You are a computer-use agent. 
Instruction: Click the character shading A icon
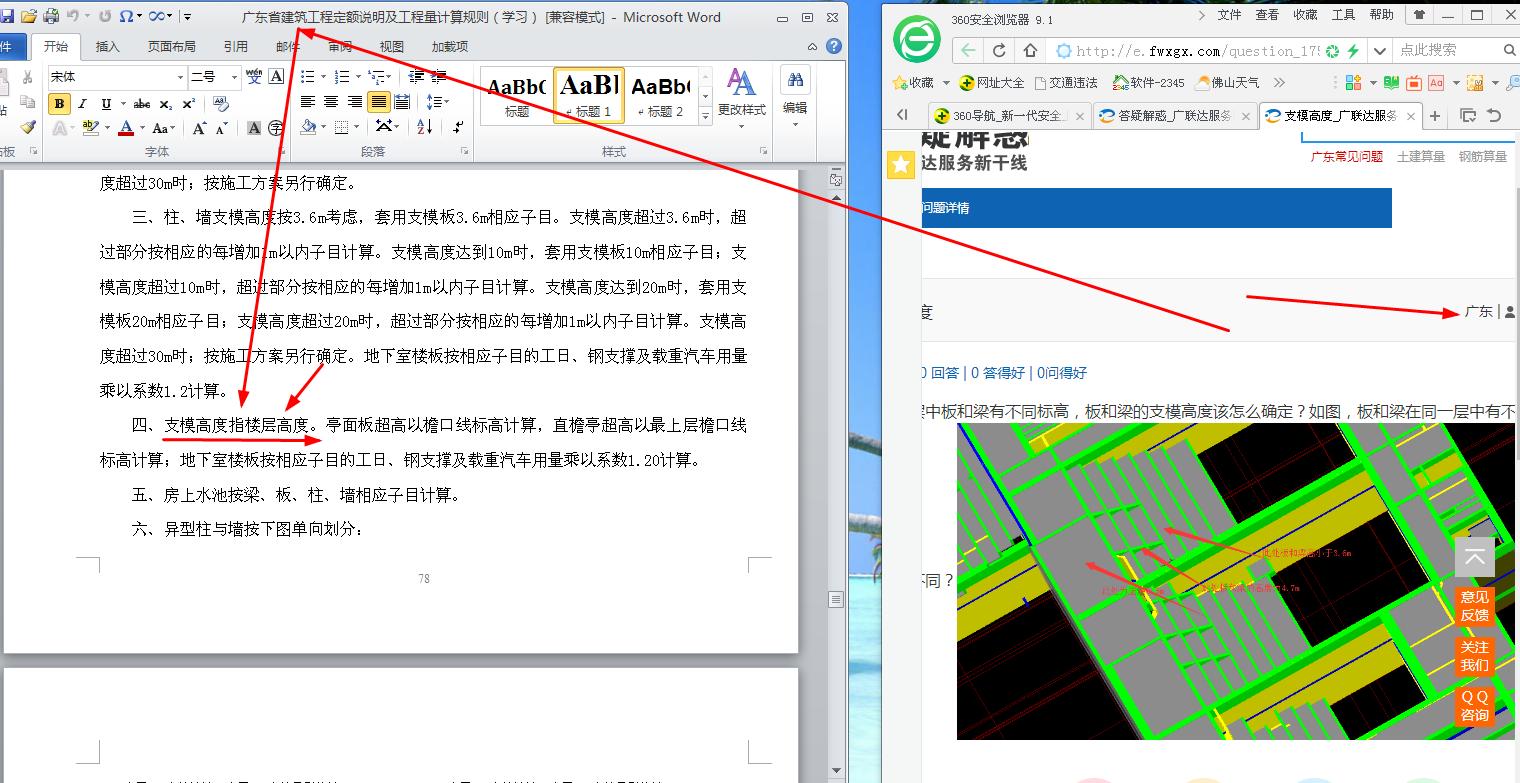pos(254,128)
